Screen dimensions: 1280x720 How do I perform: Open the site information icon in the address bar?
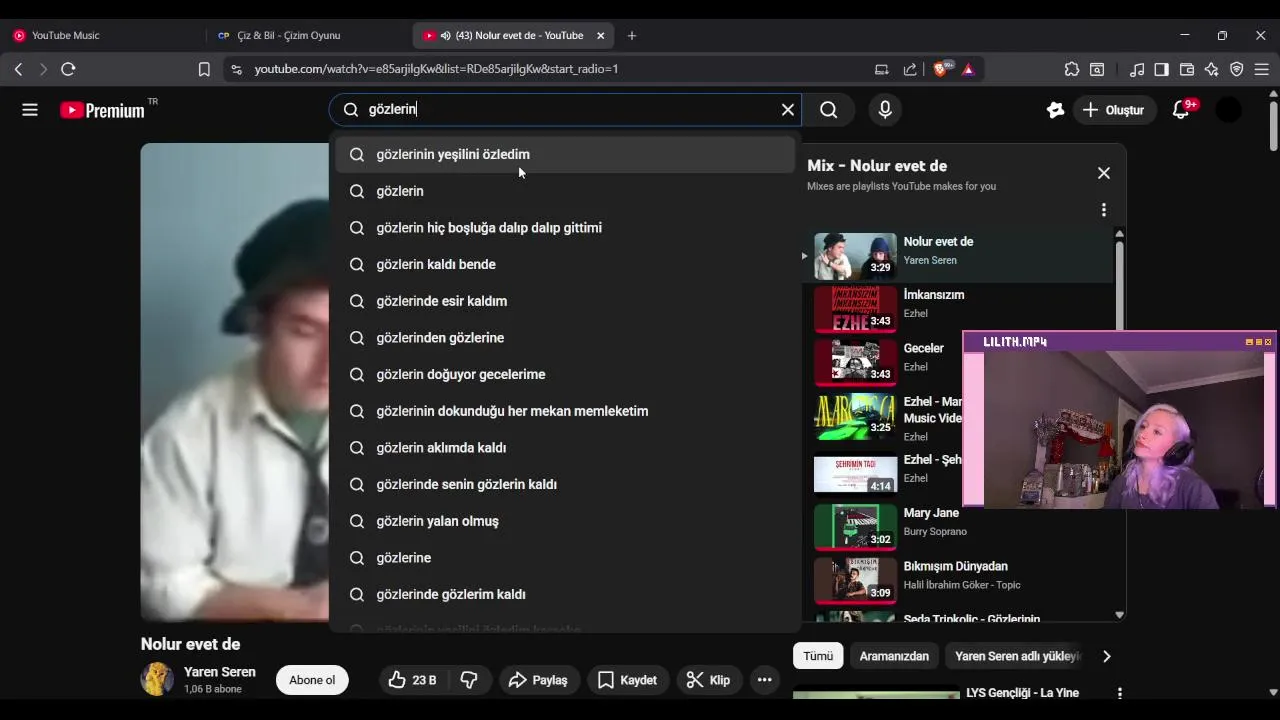click(x=236, y=69)
